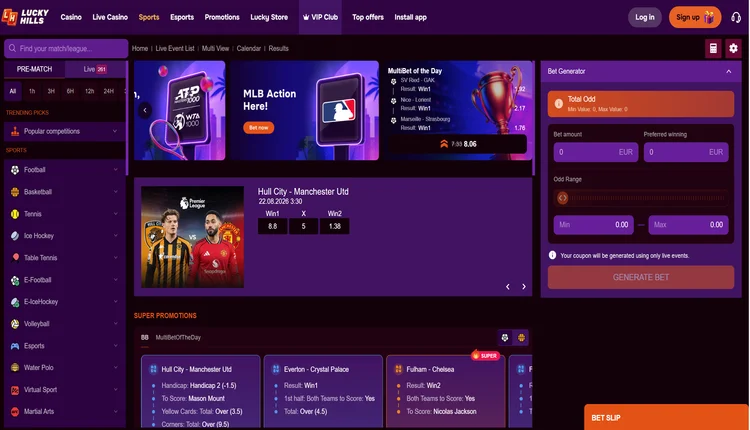
Task: Click the Odd Range slider handle
Action: 562,198
